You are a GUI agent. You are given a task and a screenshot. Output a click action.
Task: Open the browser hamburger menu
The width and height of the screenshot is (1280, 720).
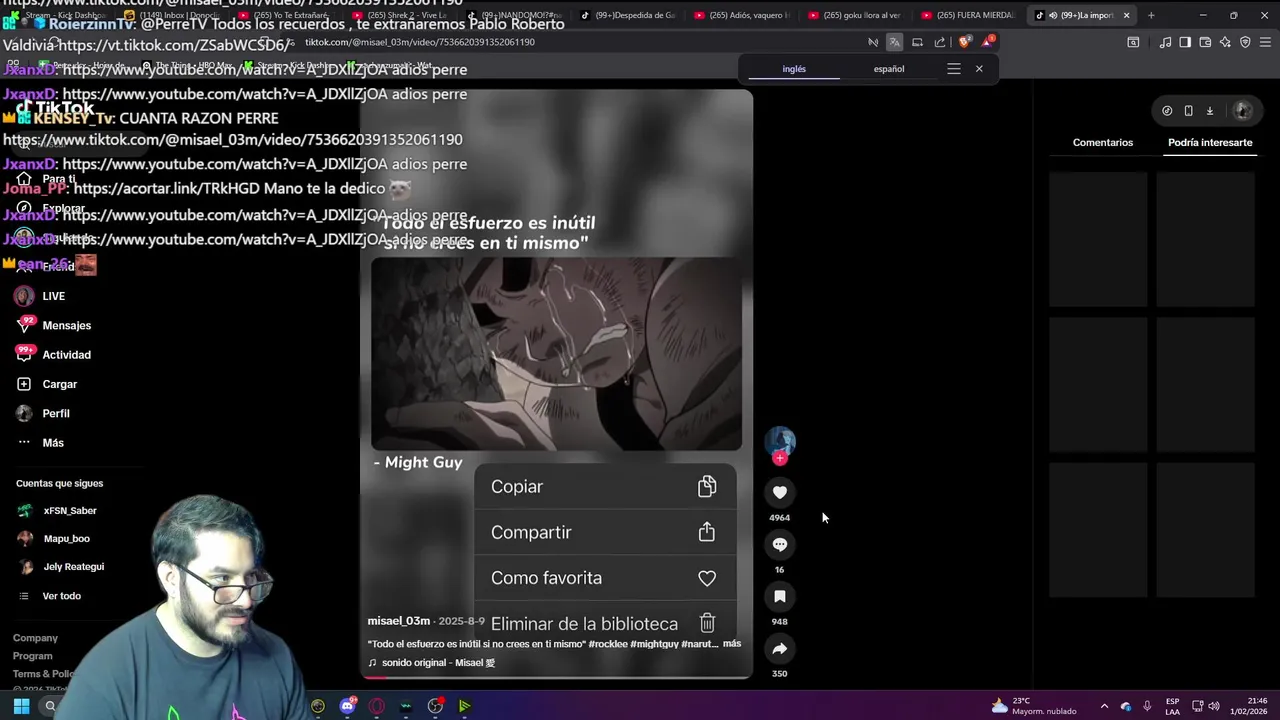[x=1266, y=42]
